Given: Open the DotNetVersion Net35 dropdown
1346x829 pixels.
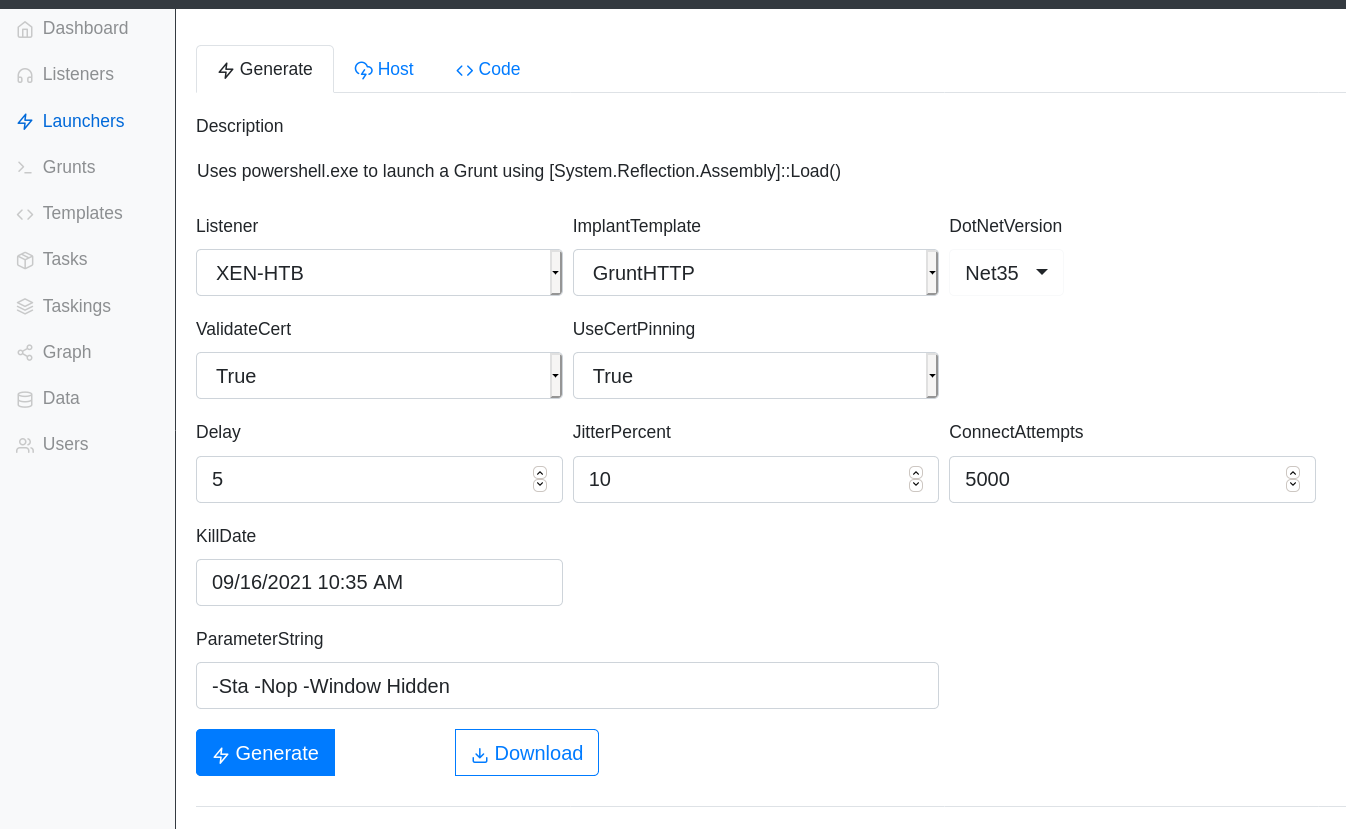Looking at the screenshot, I should (1006, 273).
